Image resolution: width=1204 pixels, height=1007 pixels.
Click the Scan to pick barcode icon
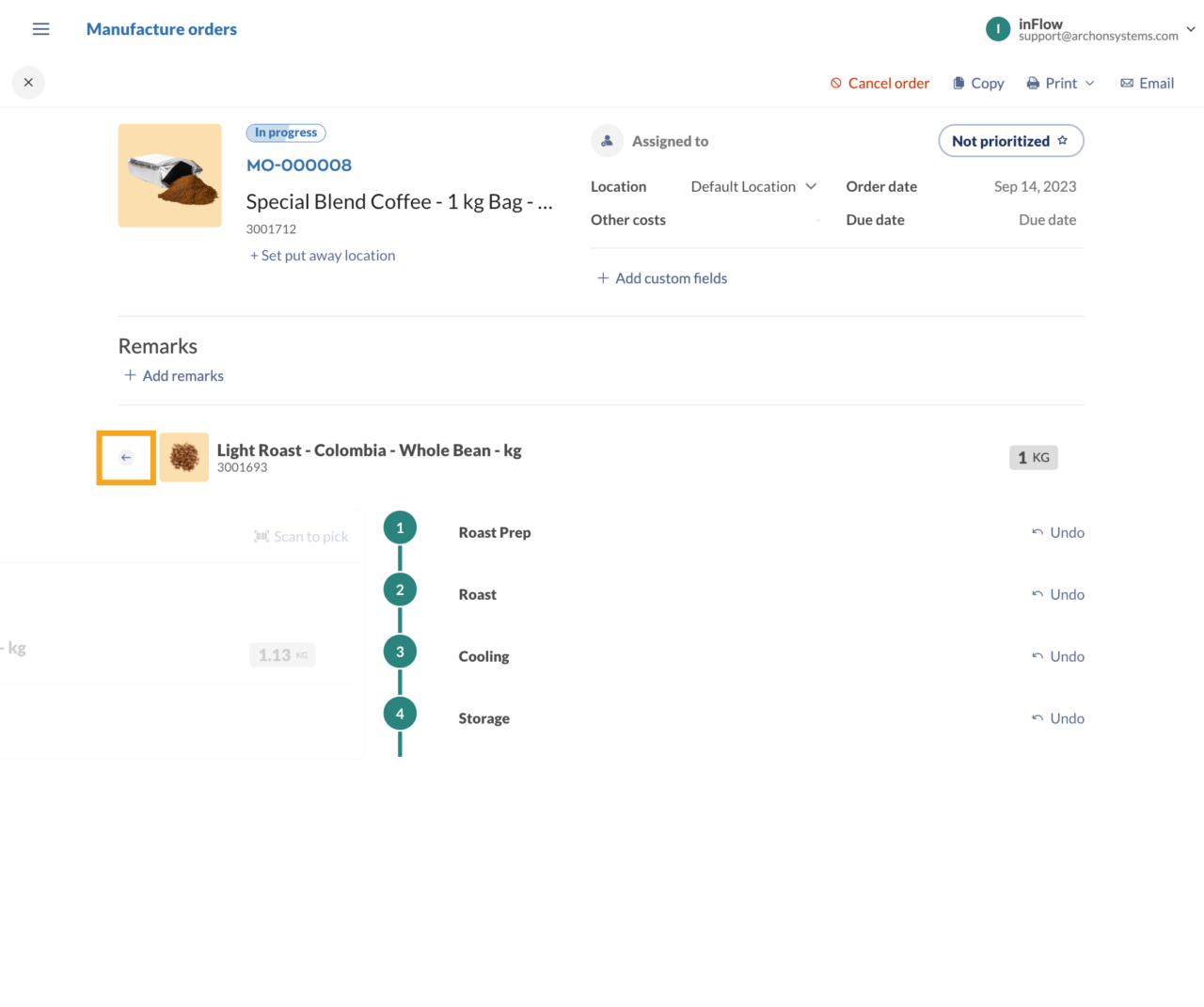point(261,536)
